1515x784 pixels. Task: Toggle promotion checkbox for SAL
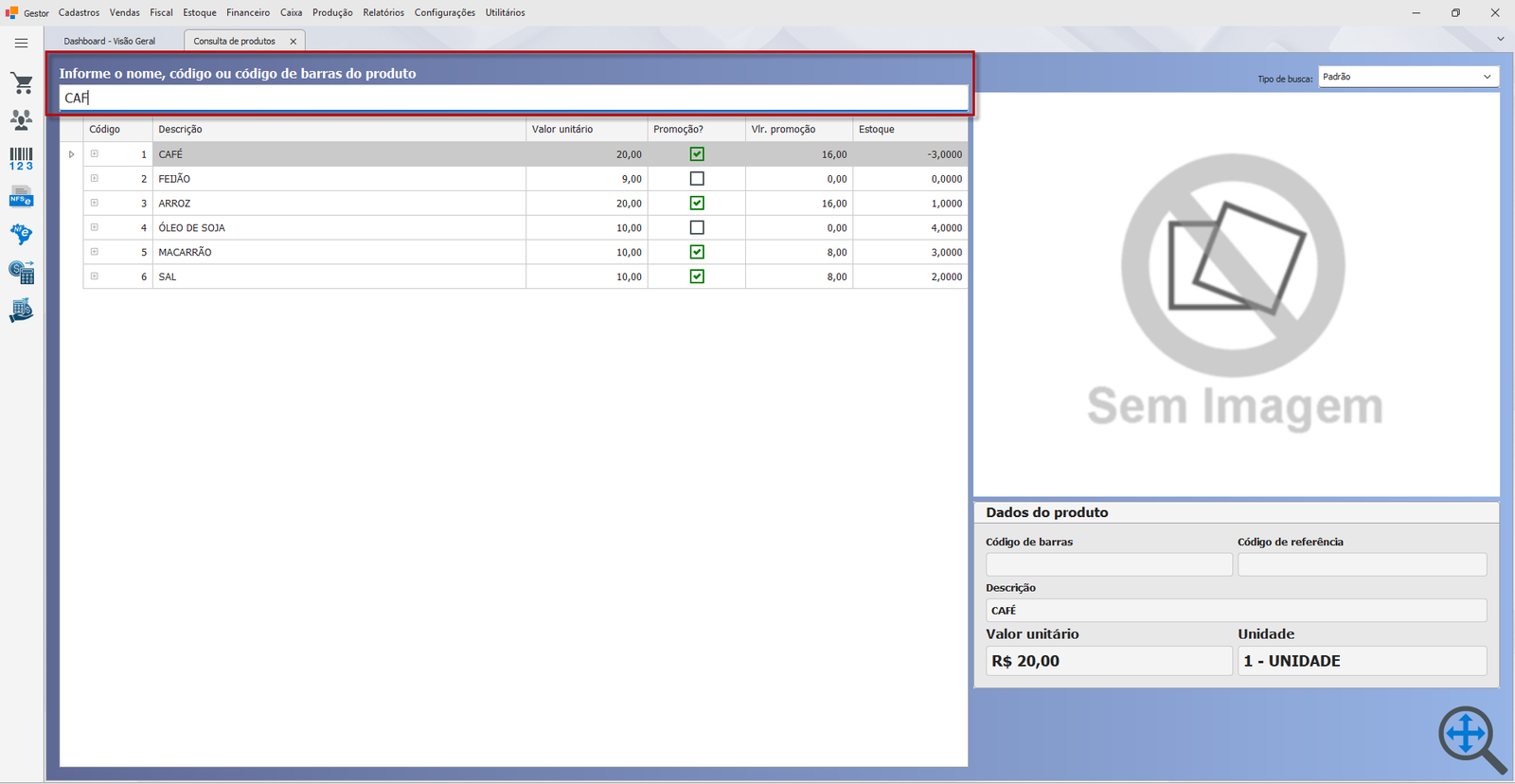click(x=697, y=277)
